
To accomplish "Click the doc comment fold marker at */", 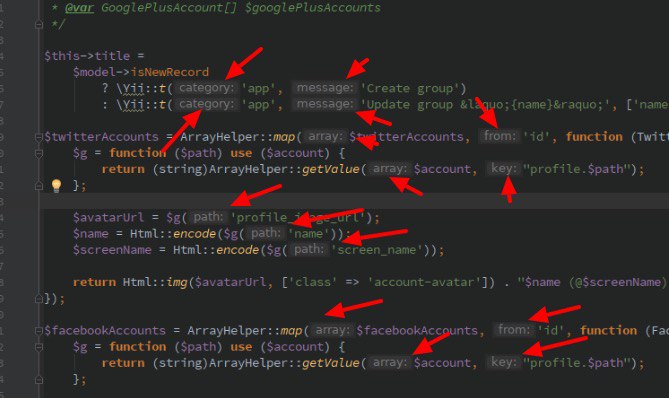I will (x=39, y=25).
